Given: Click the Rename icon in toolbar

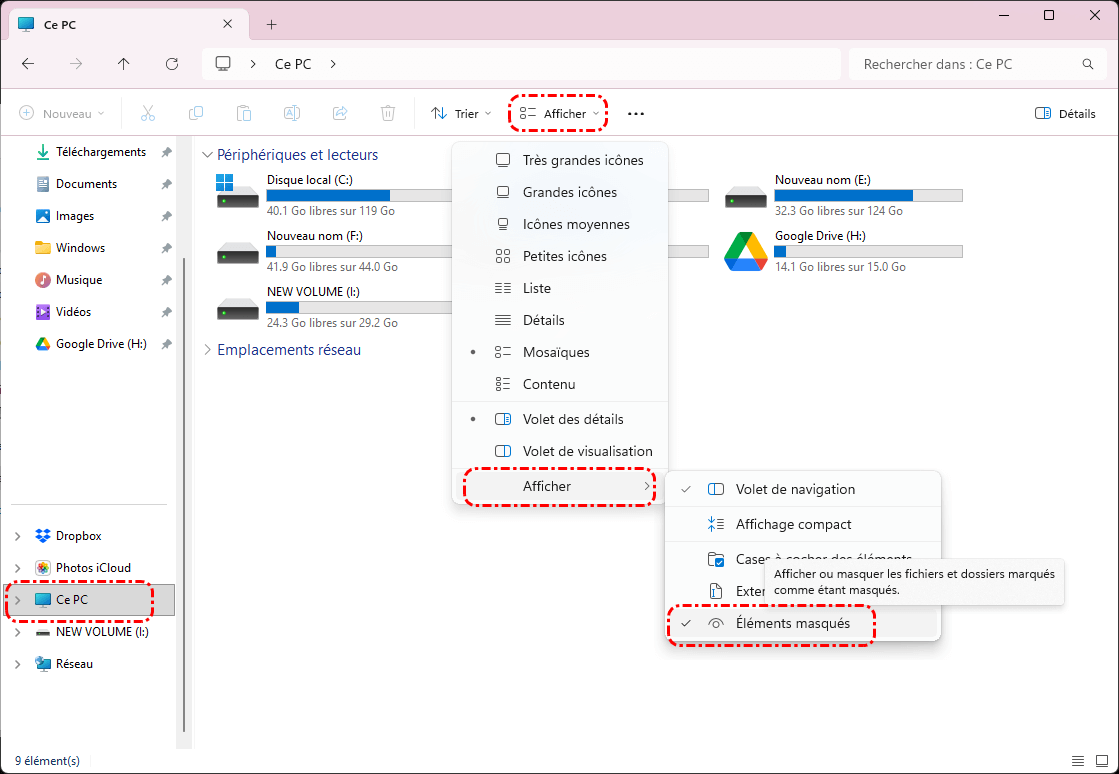Looking at the screenshot, I should tap(292, 114).
